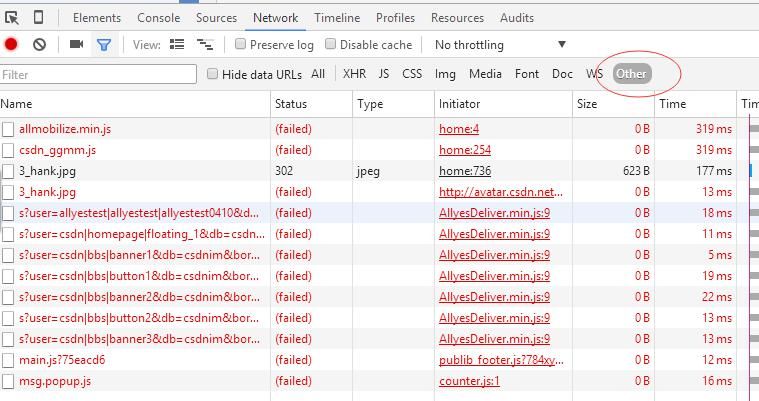Click the inspect element pointer icon
The height and width of the screenshot is (401, 759).
point(12,18)
